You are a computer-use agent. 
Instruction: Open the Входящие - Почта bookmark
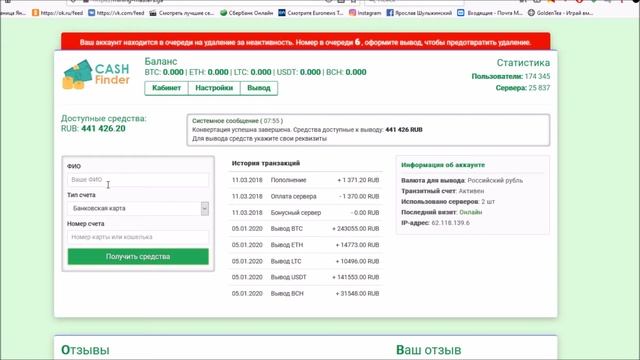tap(490, 13)
